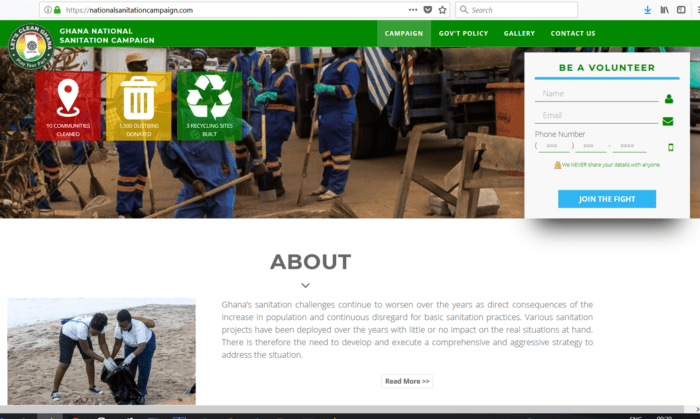Click the yellow dustbin donated icon

pos(138,98)
